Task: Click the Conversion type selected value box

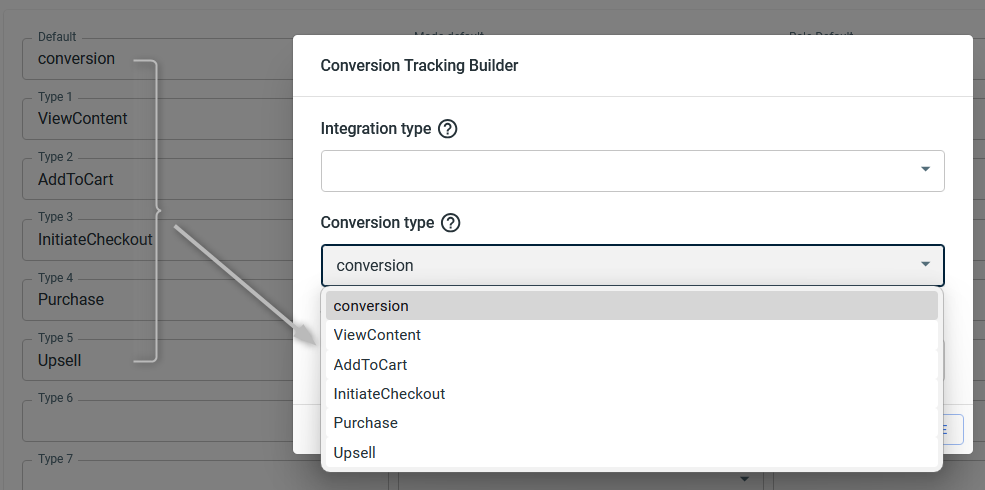Action: coord(633,265)
